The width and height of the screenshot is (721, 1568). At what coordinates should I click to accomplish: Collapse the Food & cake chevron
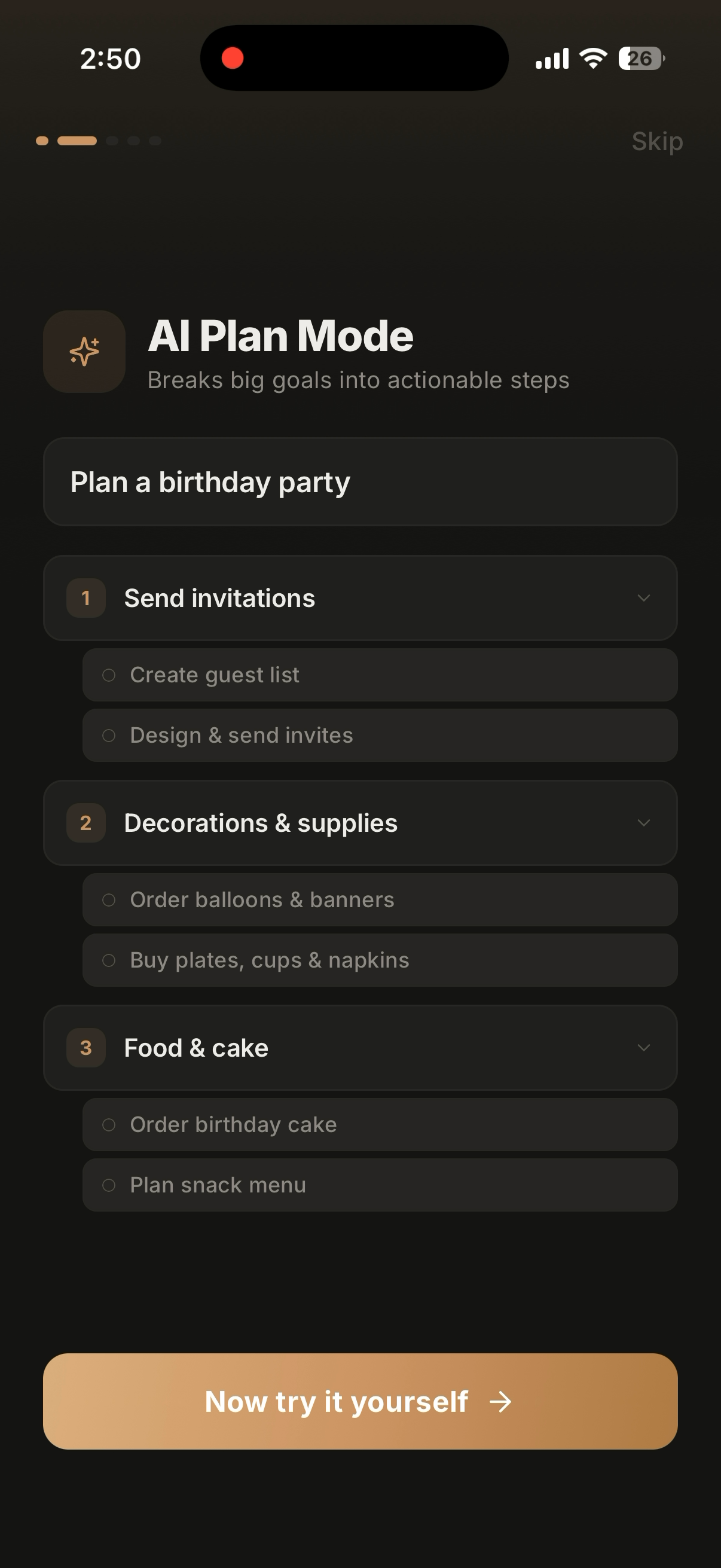pos(644,1048)
